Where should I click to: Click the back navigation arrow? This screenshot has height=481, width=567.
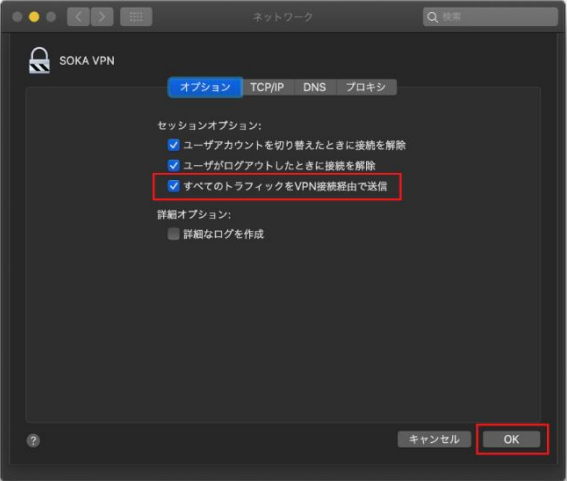click(x=78, y=17)
